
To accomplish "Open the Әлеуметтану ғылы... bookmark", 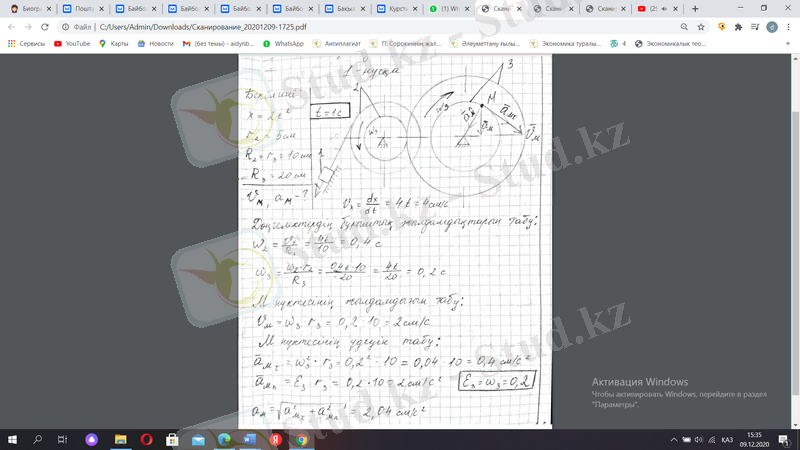I will point(485,44).
